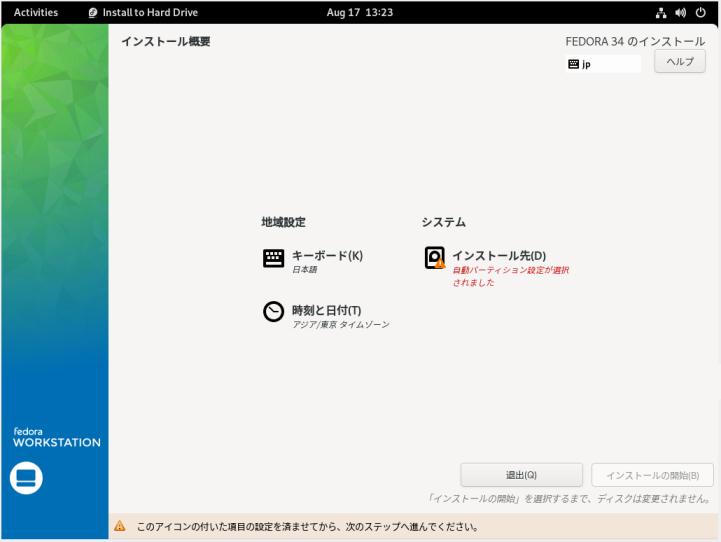This screenshot has height=542, width=721.
Task: Click the 終了(Q) quit button
Action: 521,475
